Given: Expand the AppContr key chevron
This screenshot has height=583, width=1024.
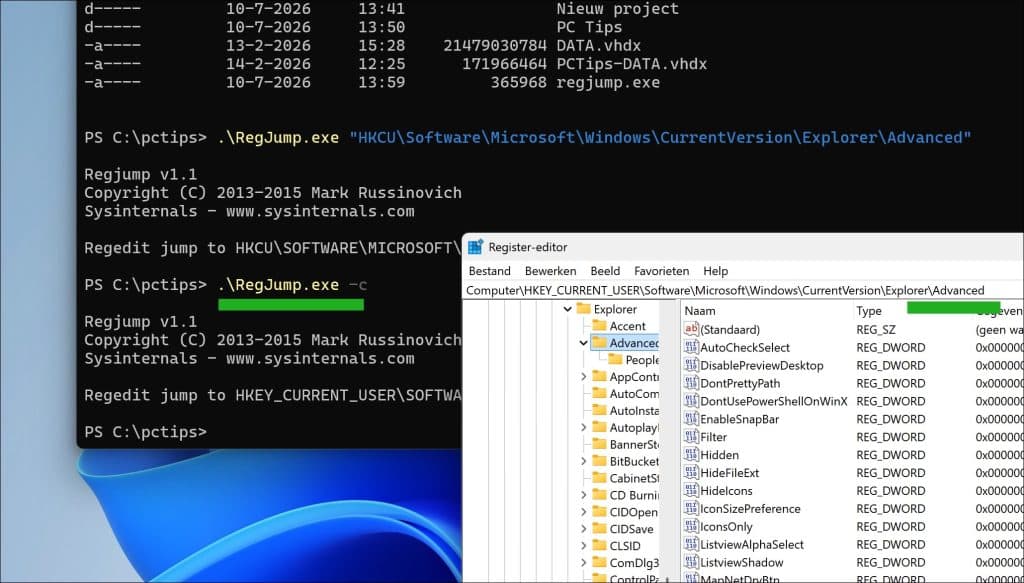Looking at the screenshot, I should pos(584,377).
